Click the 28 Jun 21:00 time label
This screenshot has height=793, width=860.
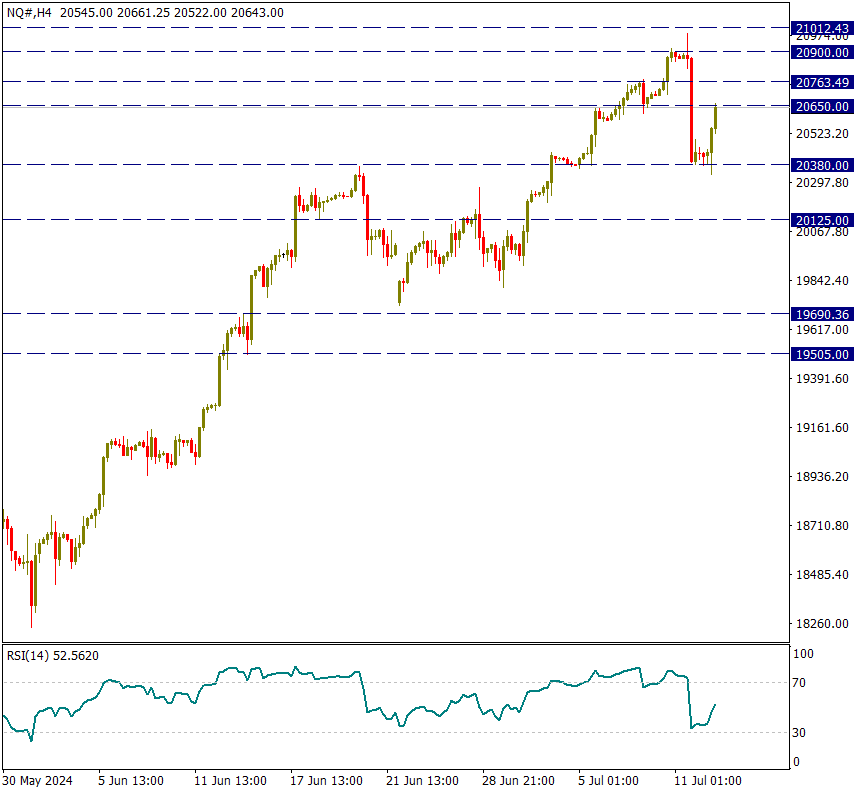[518, 780]
